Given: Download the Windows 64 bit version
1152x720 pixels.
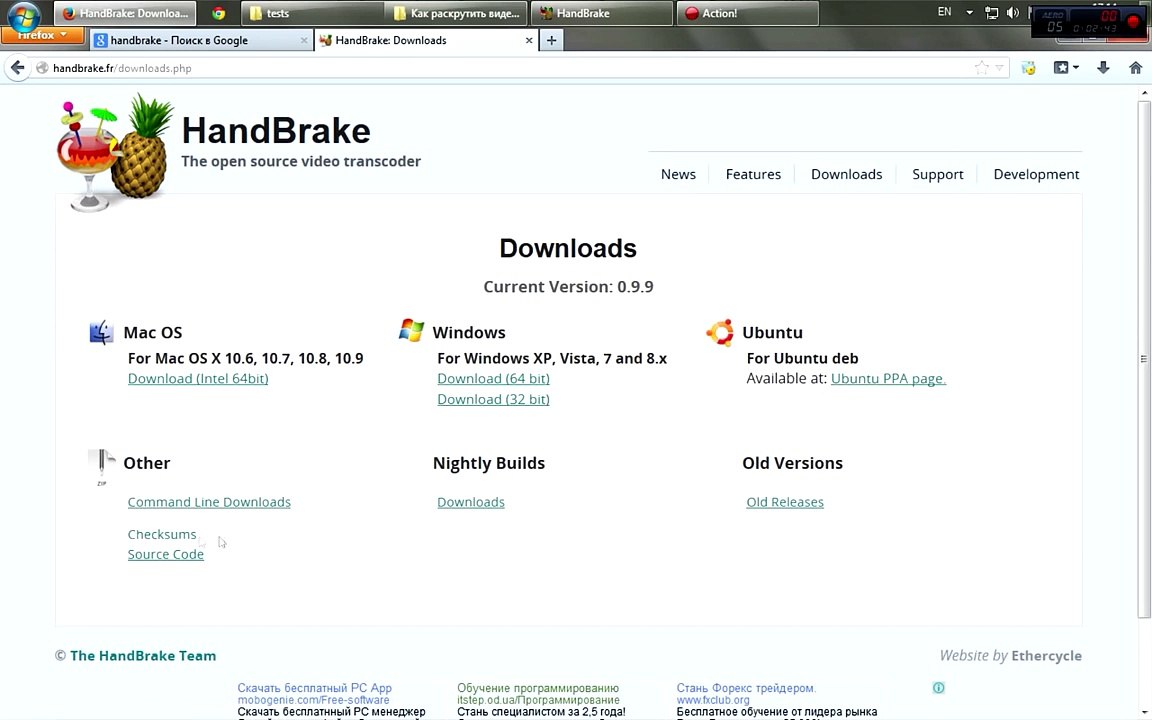Looking at the screenshot, I should pos(493,378).
